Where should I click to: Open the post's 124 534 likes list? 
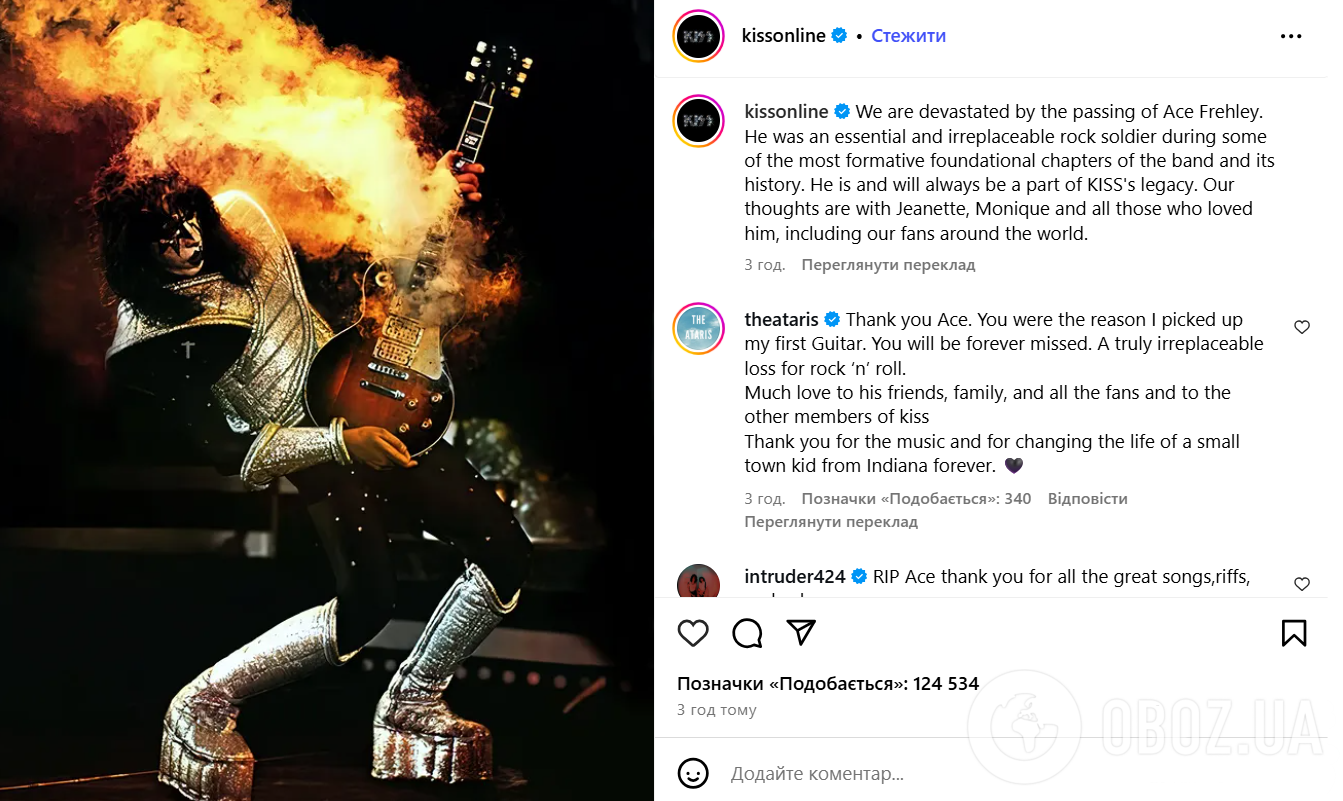click(828, 684)
